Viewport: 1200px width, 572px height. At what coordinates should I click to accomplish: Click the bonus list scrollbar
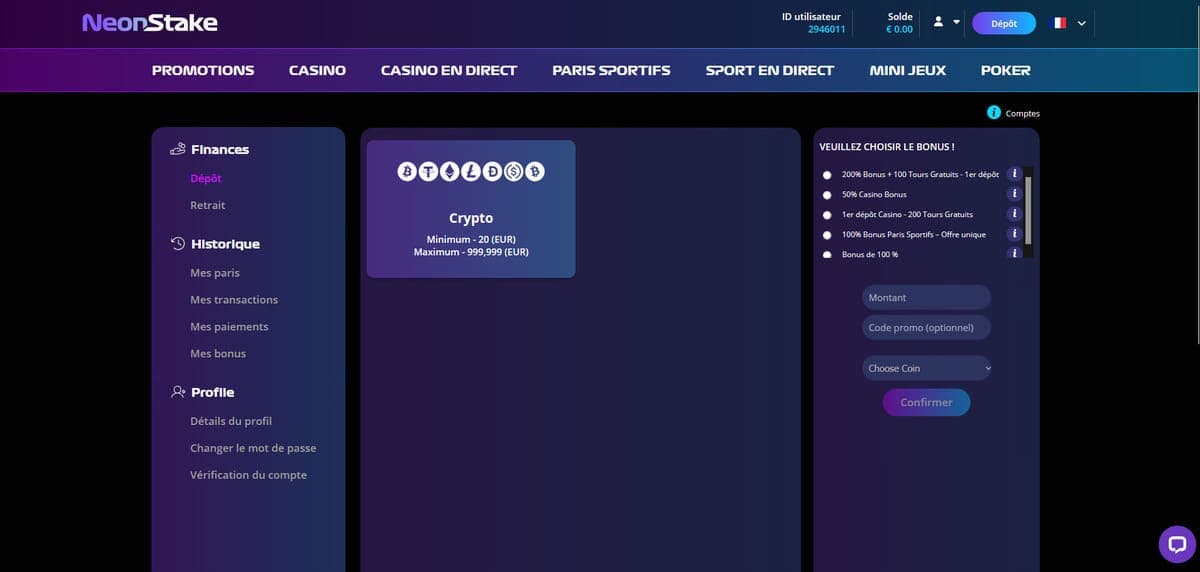click(1028, 211)
